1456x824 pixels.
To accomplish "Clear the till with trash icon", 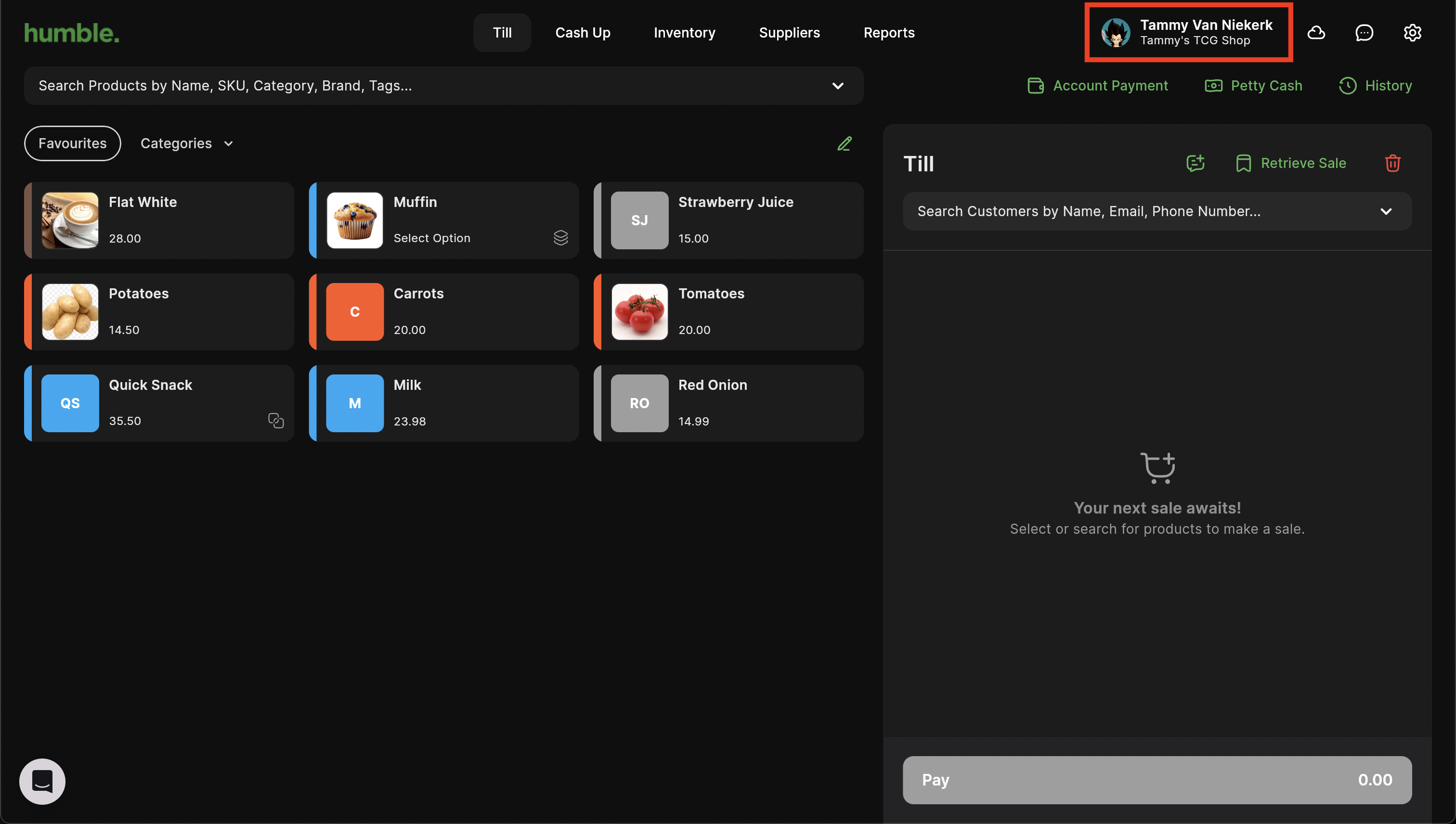I will coord(1392,163).
